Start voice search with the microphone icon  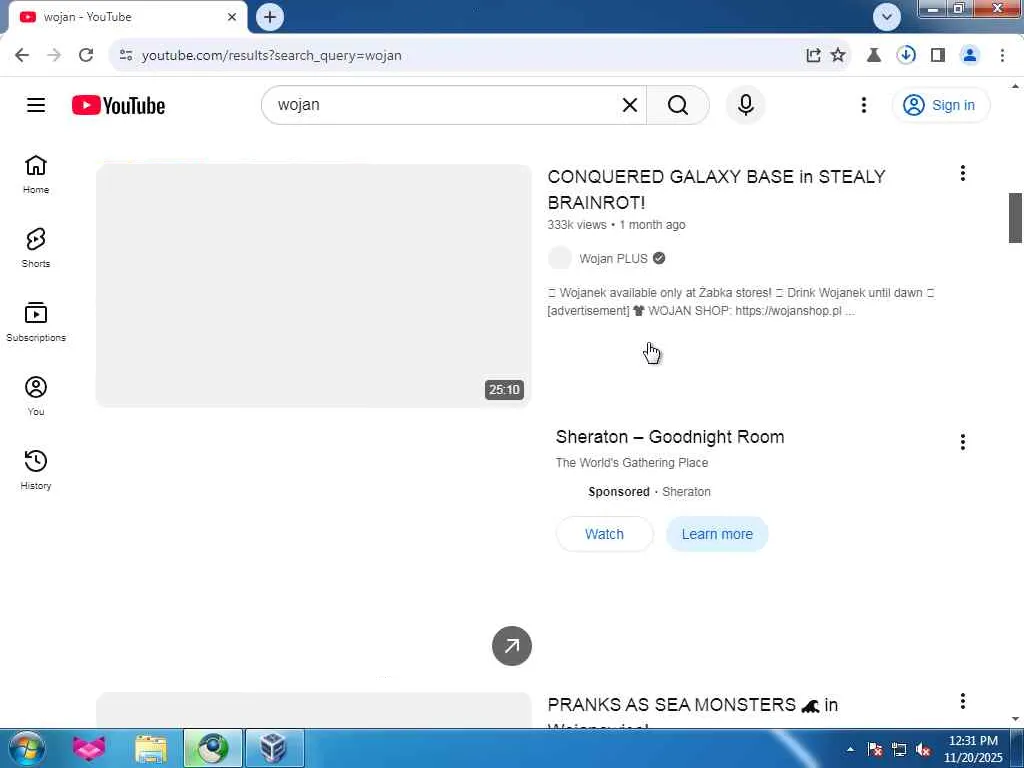coord(746,105)
